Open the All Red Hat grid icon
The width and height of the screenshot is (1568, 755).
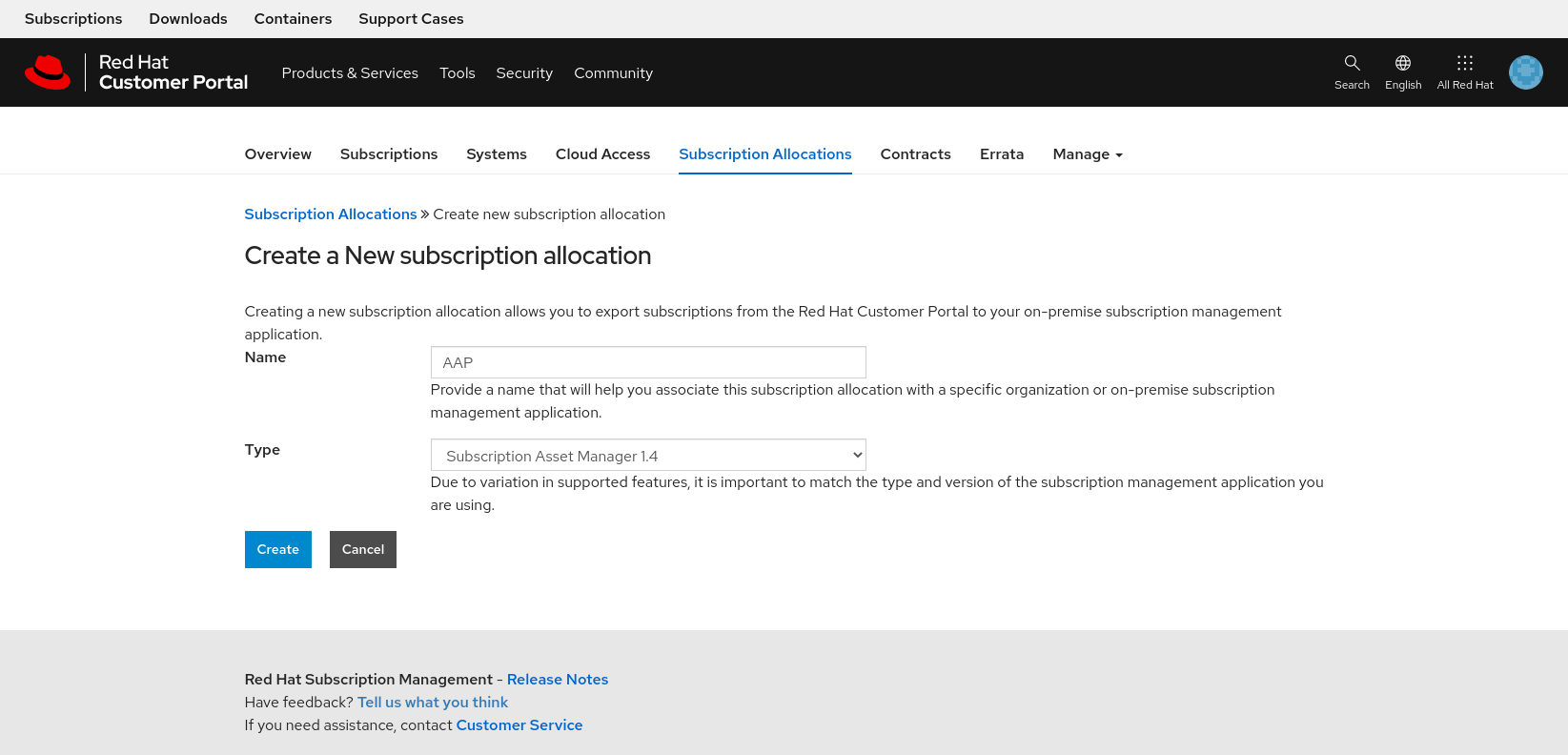click(1464, 64)
